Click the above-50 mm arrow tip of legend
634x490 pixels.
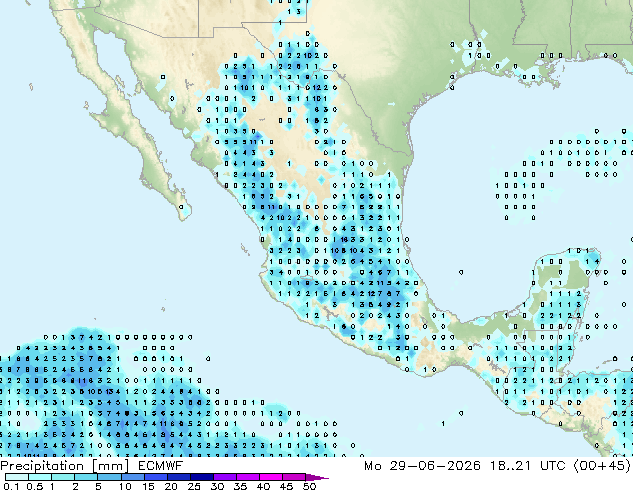[317, 477]
